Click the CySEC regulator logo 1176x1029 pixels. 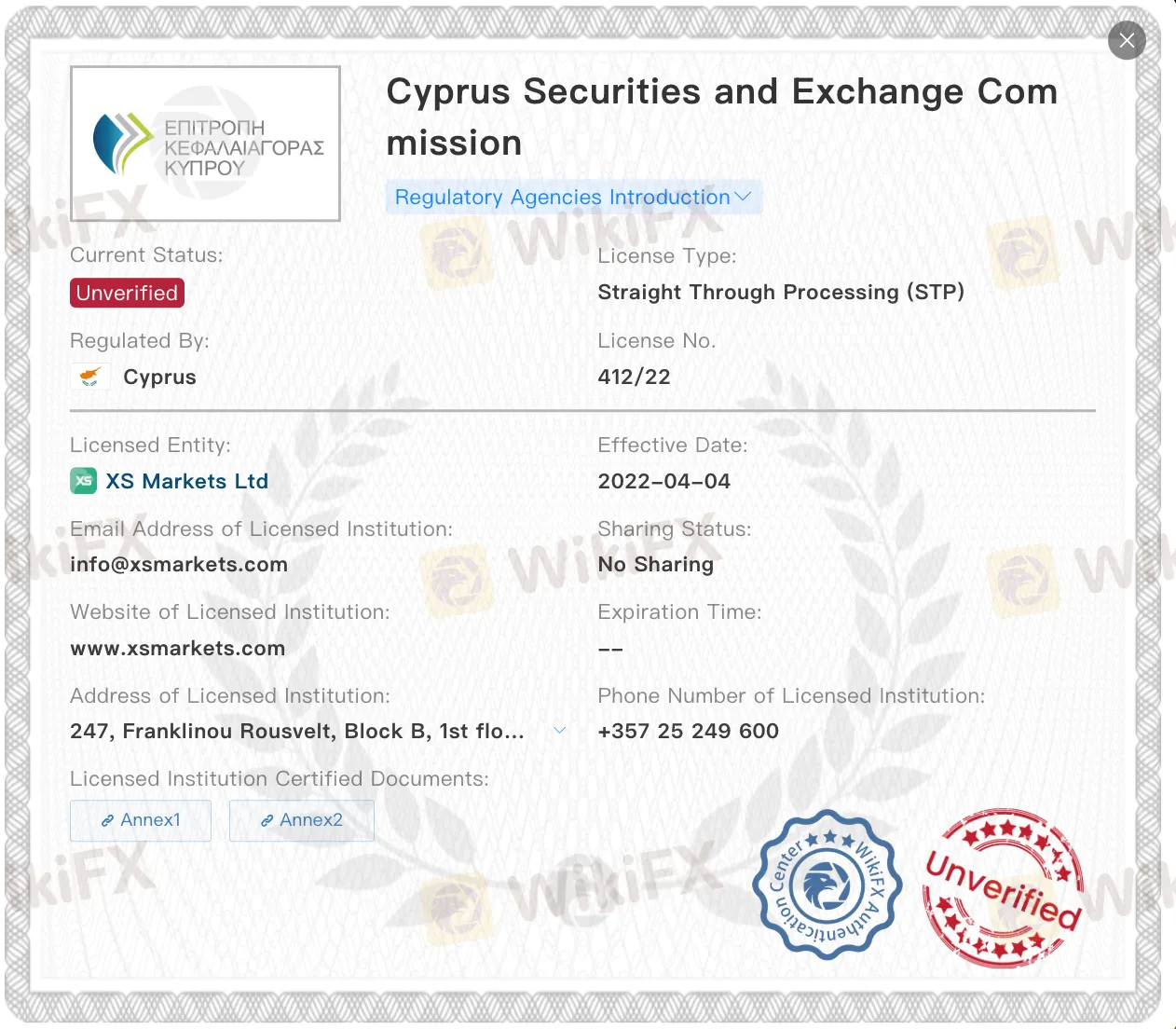205,144
